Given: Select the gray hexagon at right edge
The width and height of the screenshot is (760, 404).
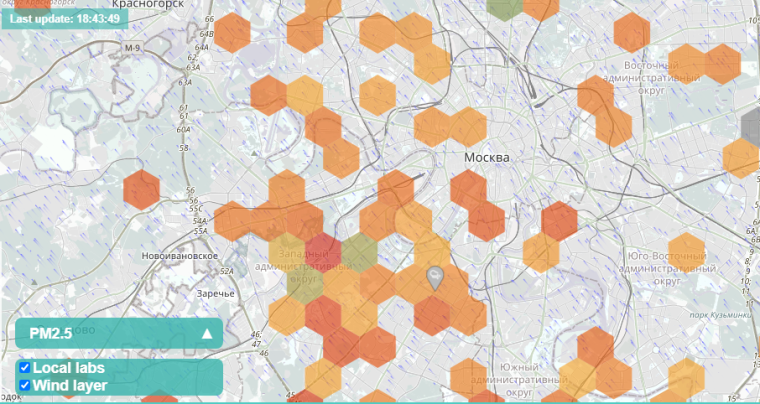Looking at the screenshot, I should click(752, 125).
